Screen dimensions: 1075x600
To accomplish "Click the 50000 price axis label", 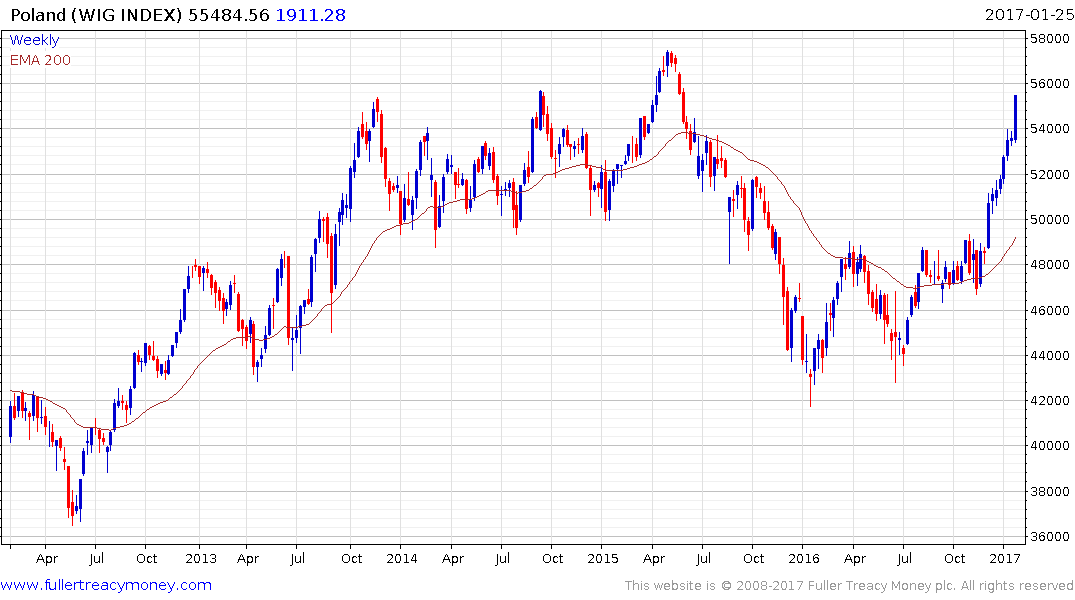I will (1050, 219).
